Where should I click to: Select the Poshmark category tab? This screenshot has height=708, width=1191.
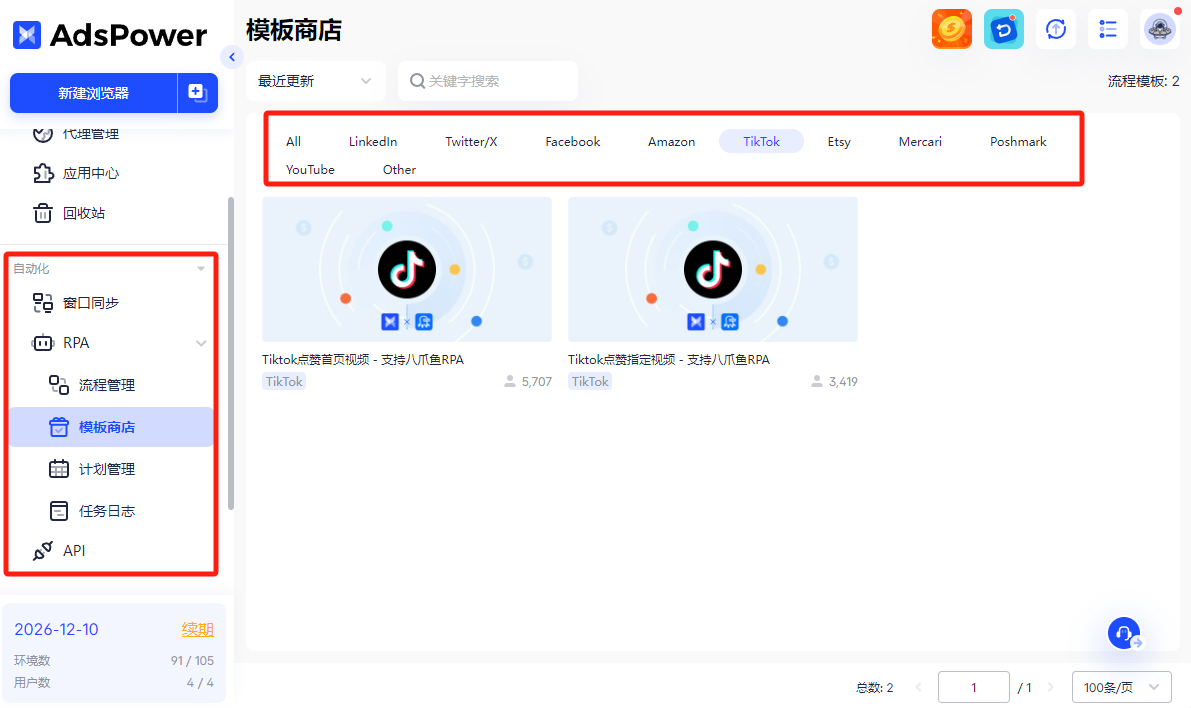point(1018,141)
